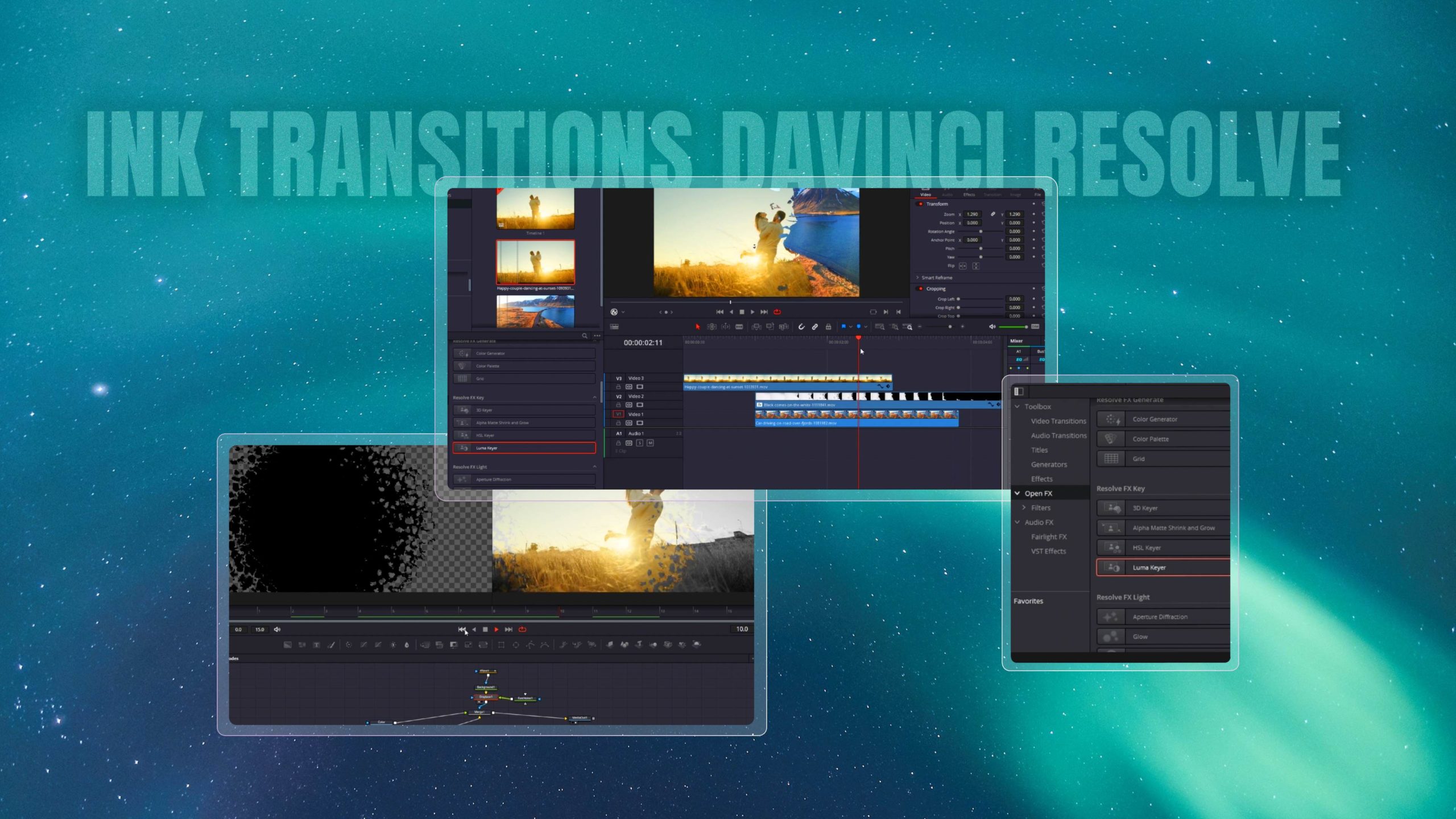Click the Overwrite Clip toolbar icon
This screenshot has width=1456, height=819.
pyautogui.click(x=770, y=326)
